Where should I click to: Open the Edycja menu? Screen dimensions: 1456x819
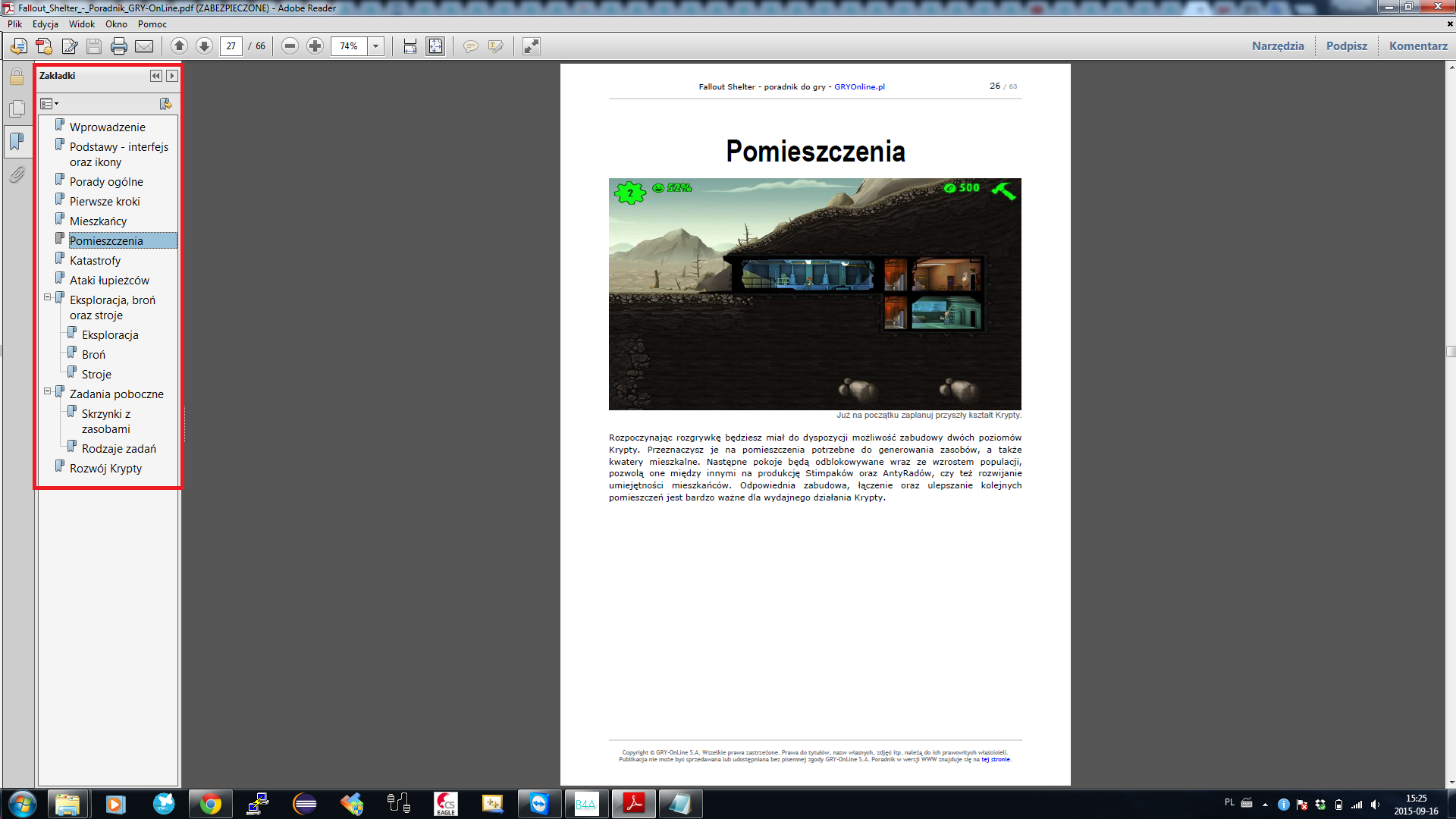(45, 24)
